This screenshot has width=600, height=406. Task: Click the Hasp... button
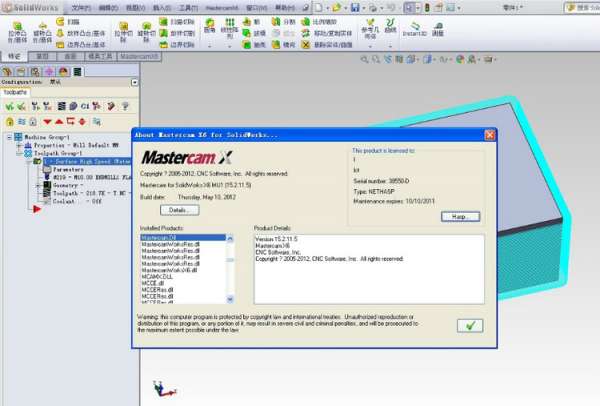459,216
